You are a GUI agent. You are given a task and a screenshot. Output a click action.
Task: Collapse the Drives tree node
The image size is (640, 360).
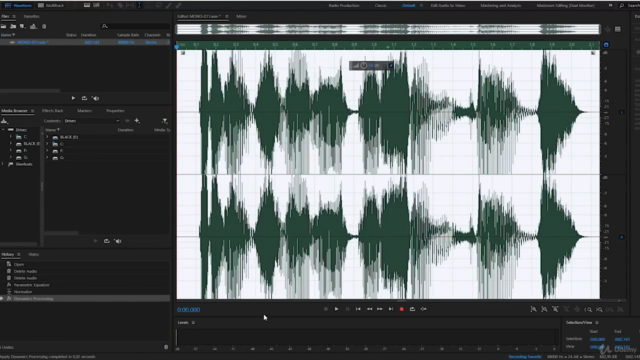(x=3, y=130)
